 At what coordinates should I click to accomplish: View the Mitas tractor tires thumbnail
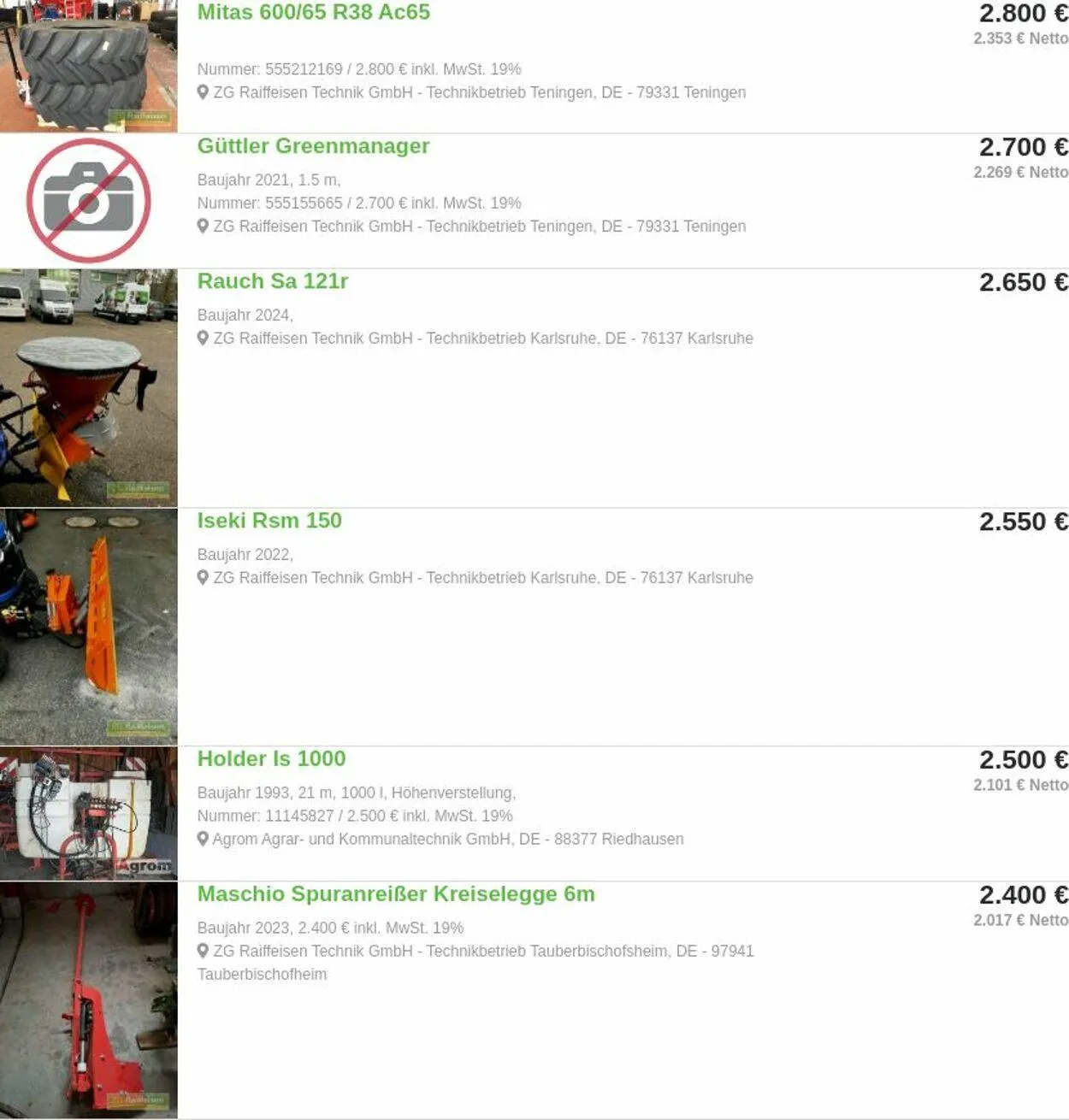pos(88,66)
